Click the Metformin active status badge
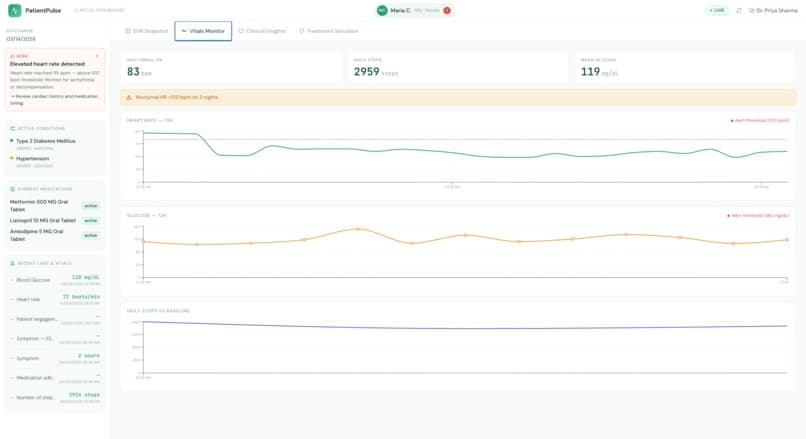The height and width of the screenshot is (439, 806). tap(91, 206)
